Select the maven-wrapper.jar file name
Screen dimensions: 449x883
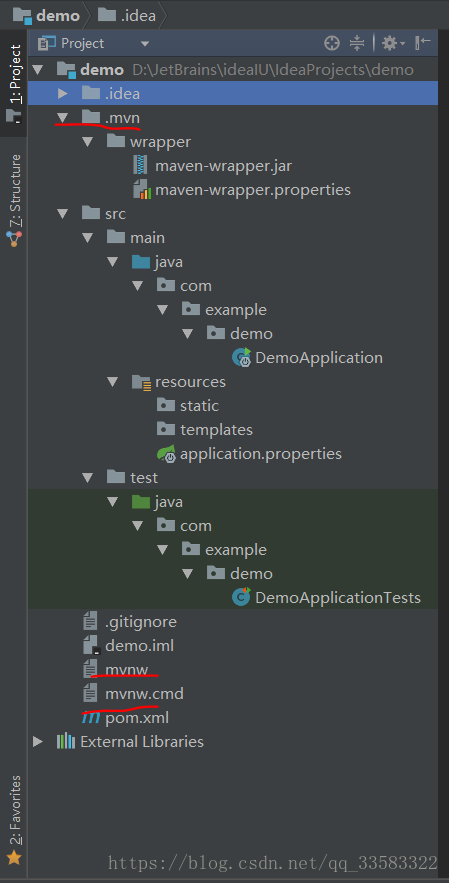pyautogui.click(x=224, y=166)
